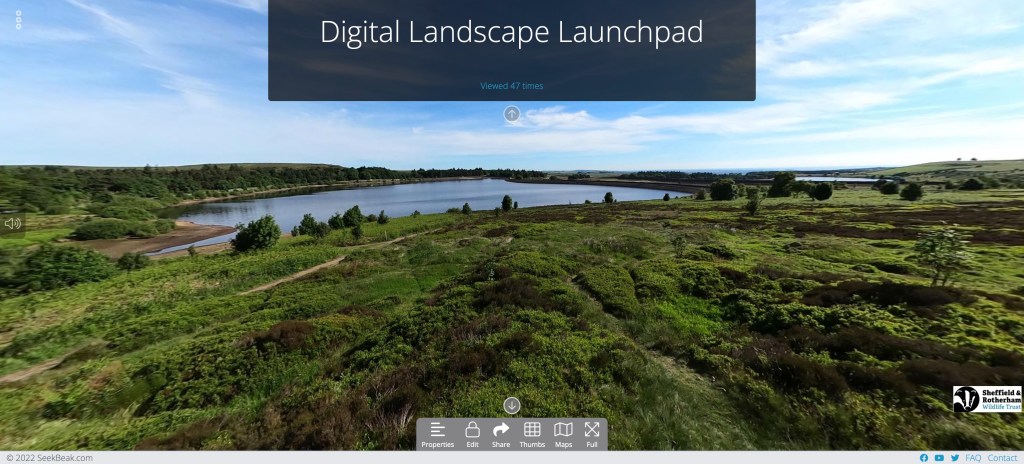Viewport: 1024px width, 464px height.
Task: Open the Maps view
Action: [563, 434]
